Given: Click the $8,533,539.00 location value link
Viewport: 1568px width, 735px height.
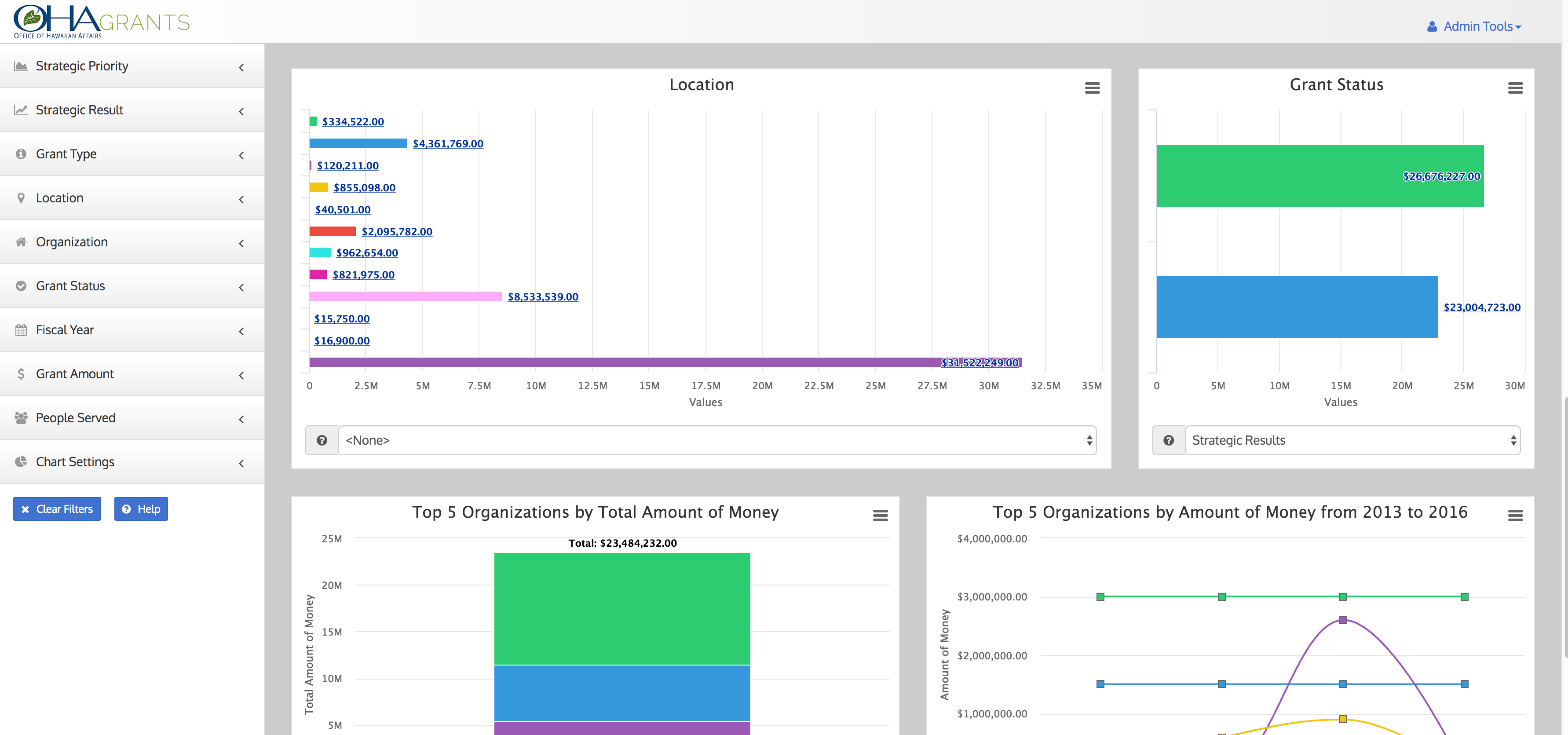Looking at the screenshot, I should click(543, 297).
